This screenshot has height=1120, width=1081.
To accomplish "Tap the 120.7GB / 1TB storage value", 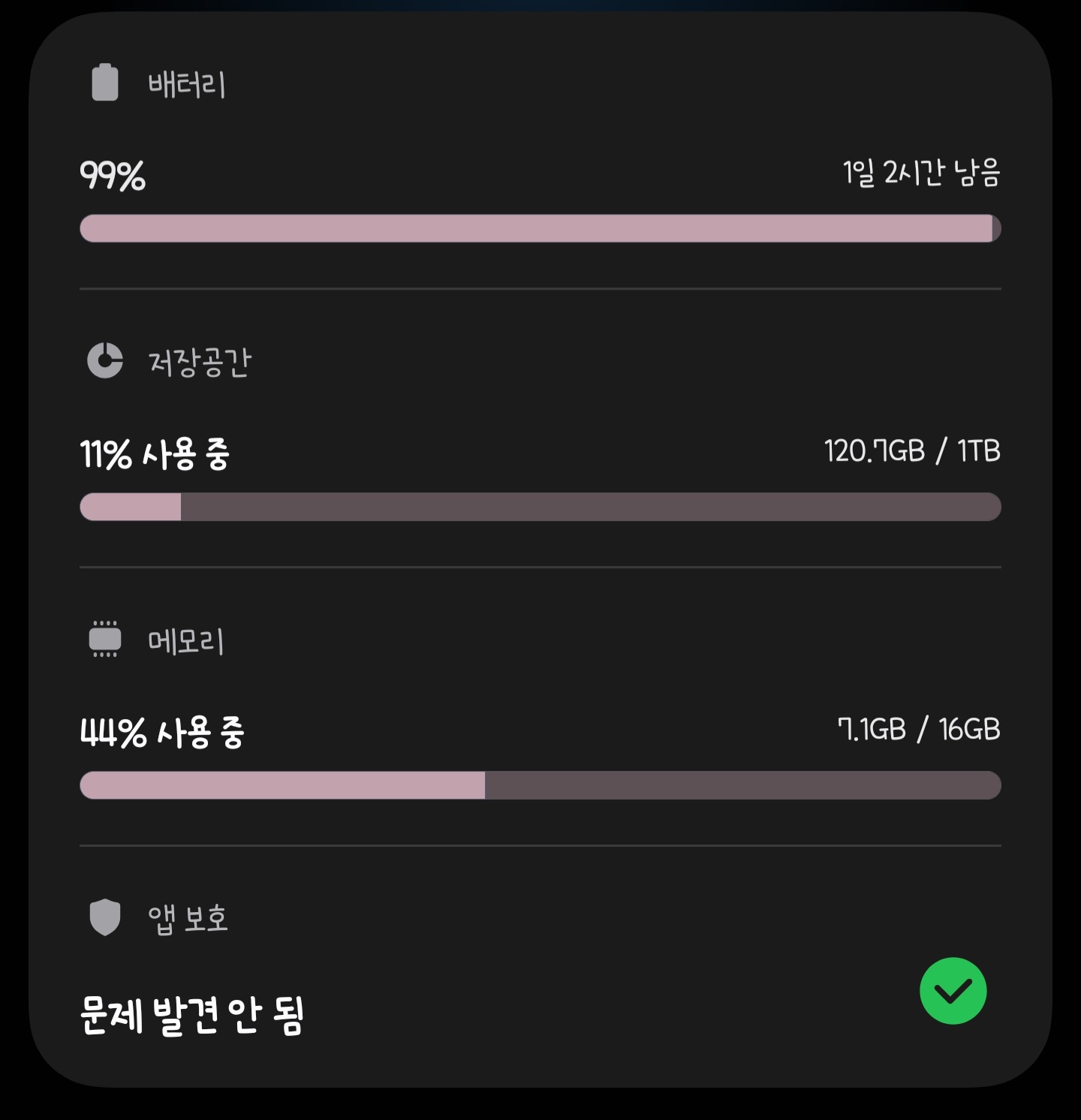I will [x=912, y=451].
